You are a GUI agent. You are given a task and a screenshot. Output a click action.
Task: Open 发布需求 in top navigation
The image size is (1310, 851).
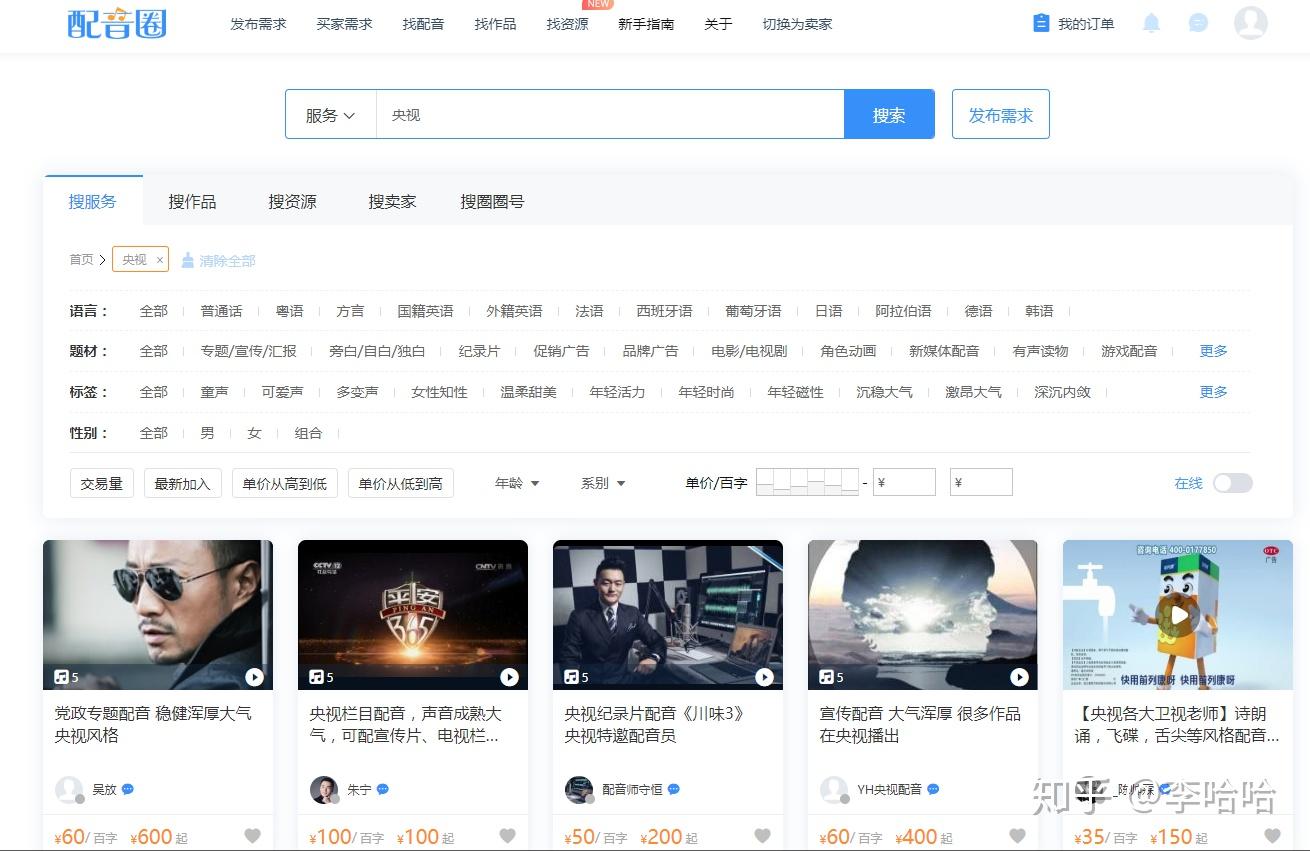click(258, 23)
